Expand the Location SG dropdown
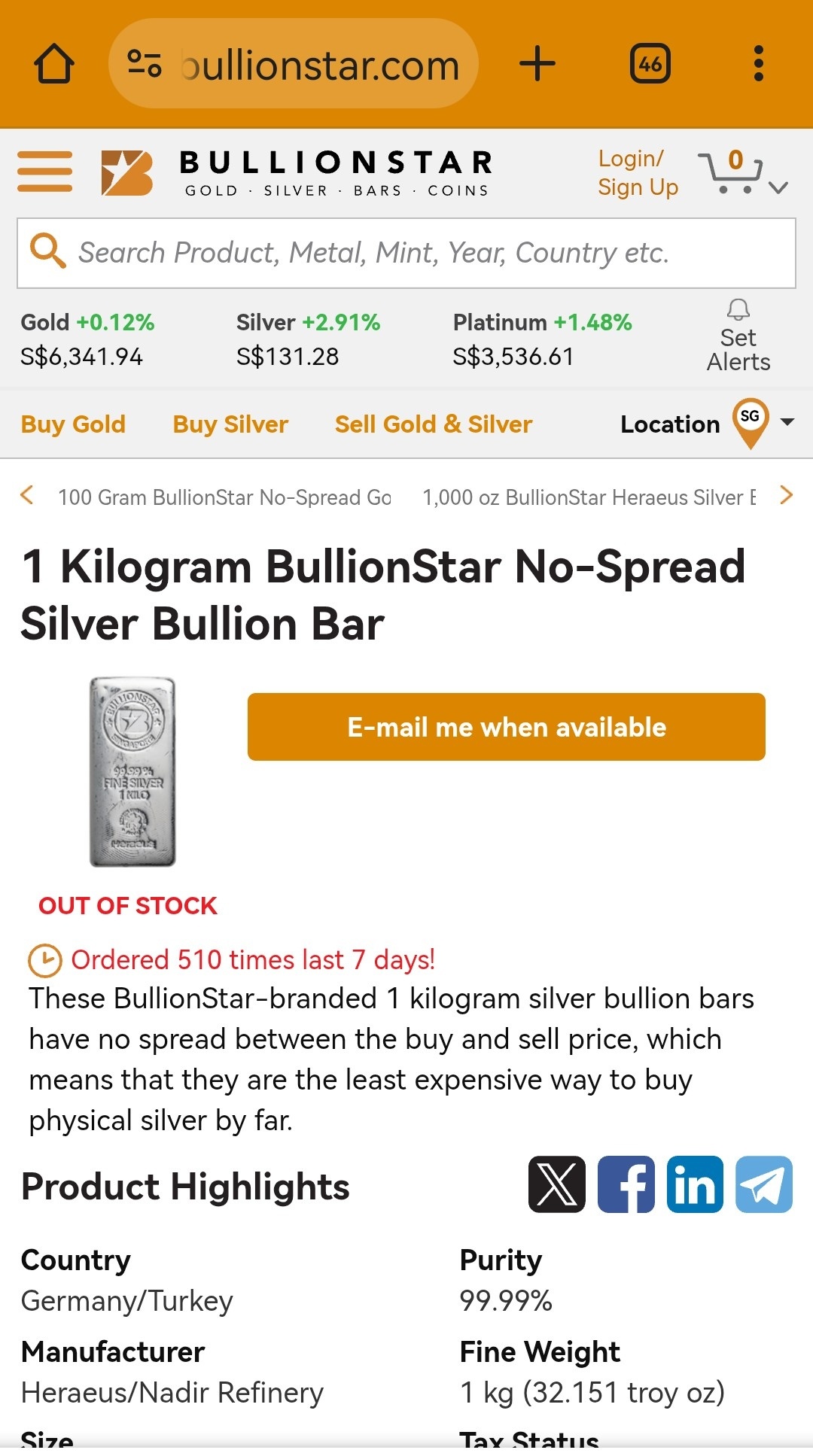Screen dimensions: 813x1456 [787, 422]
